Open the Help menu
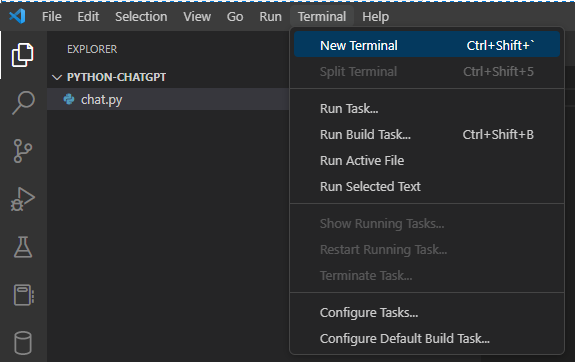The height and width of the screenshot is (362, 575). [x=376, y=17]
